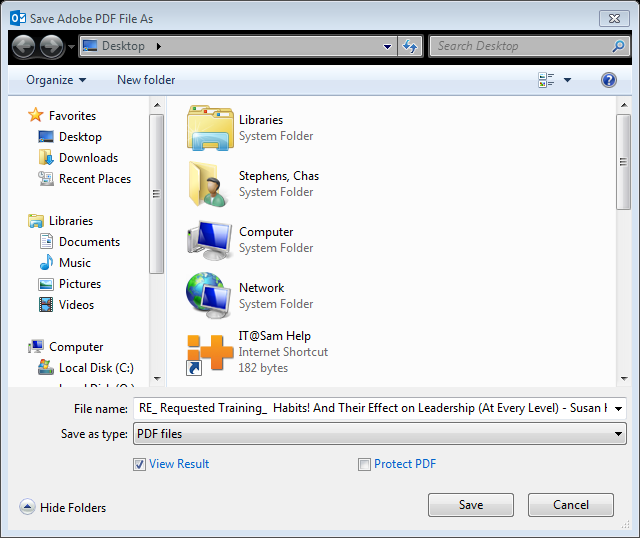Select Downloads in navigation pane
The width and height of the screenshot is (640, 538).
(x=89, y=158)
